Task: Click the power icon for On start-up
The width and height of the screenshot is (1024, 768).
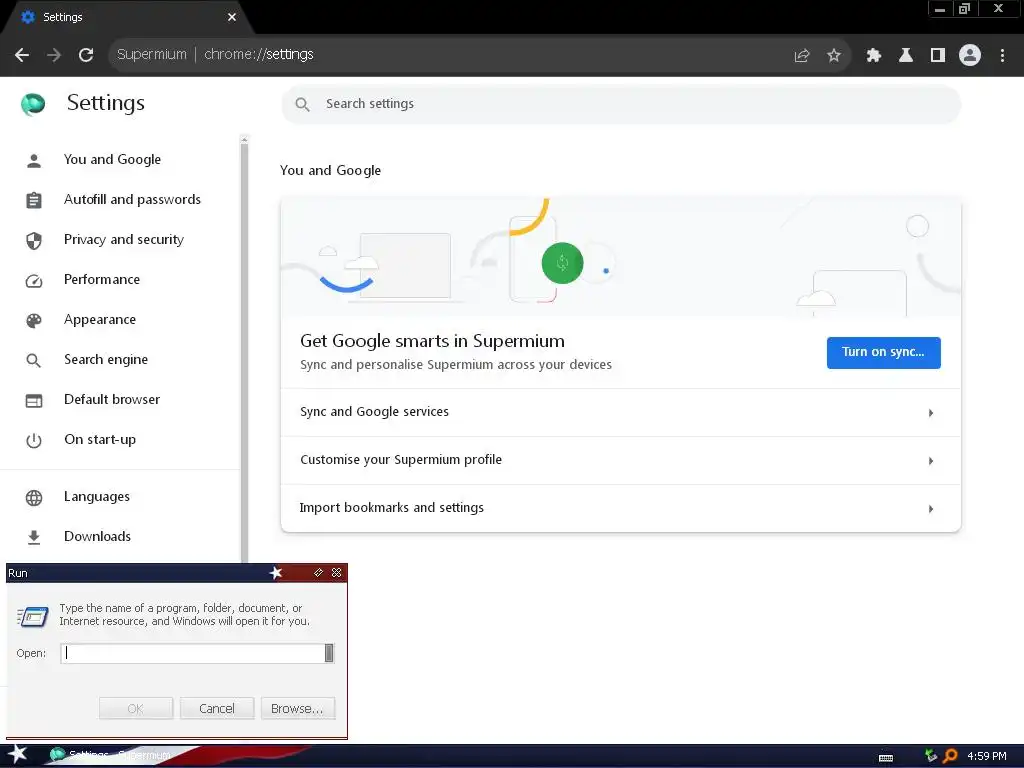Action: click(34, 440)
